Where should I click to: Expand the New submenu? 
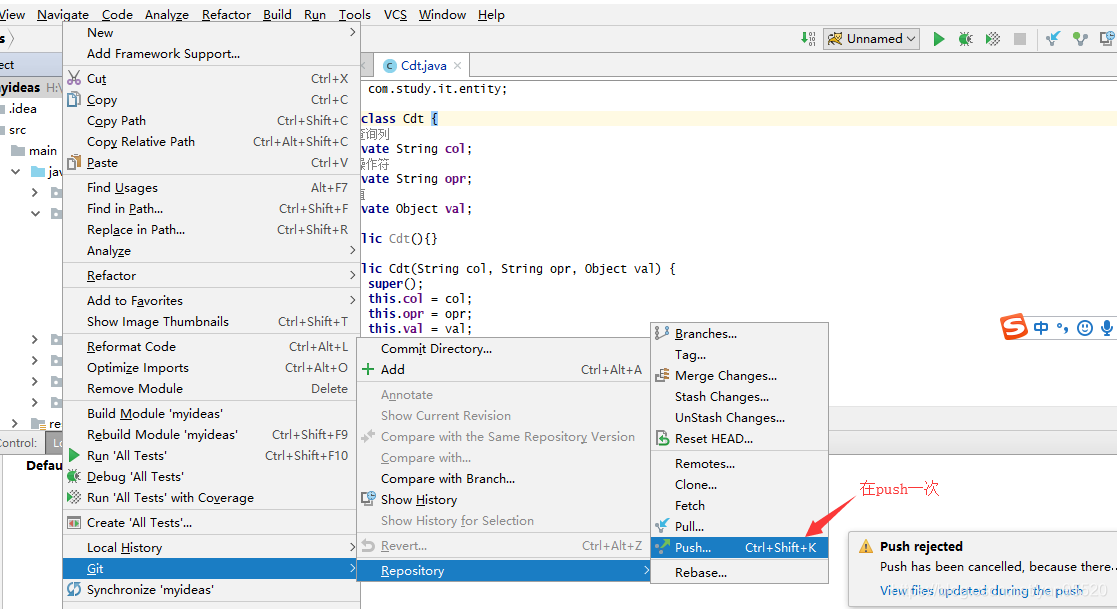(x=211, y=33)
